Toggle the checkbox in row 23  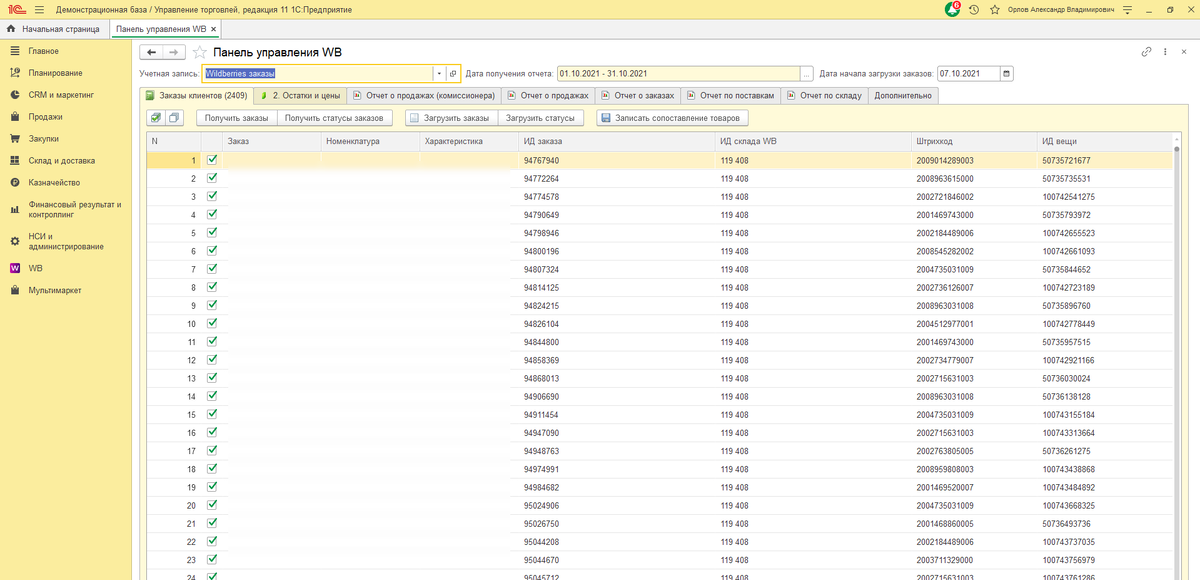point(212,559)
